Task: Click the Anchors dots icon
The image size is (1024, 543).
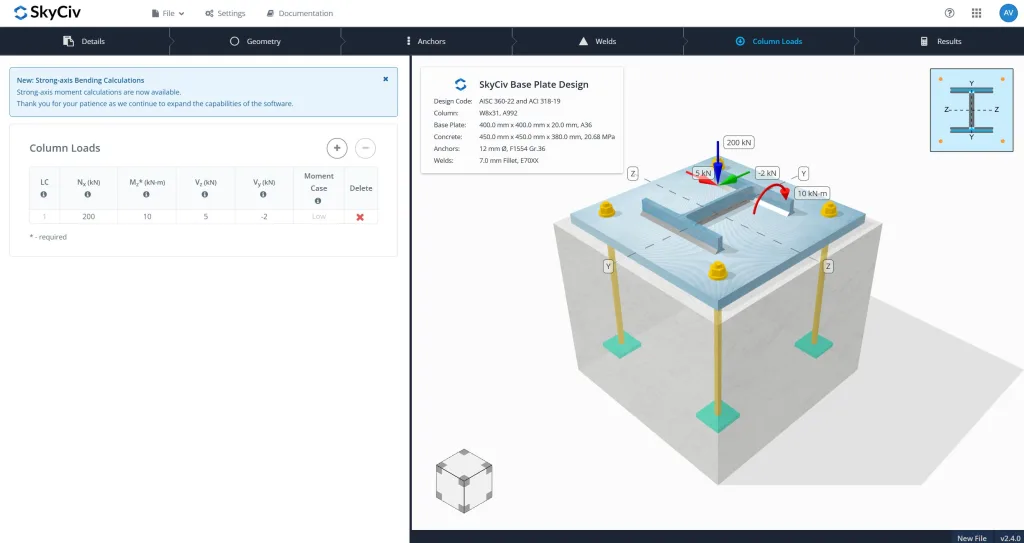Action: click(409, 41)
